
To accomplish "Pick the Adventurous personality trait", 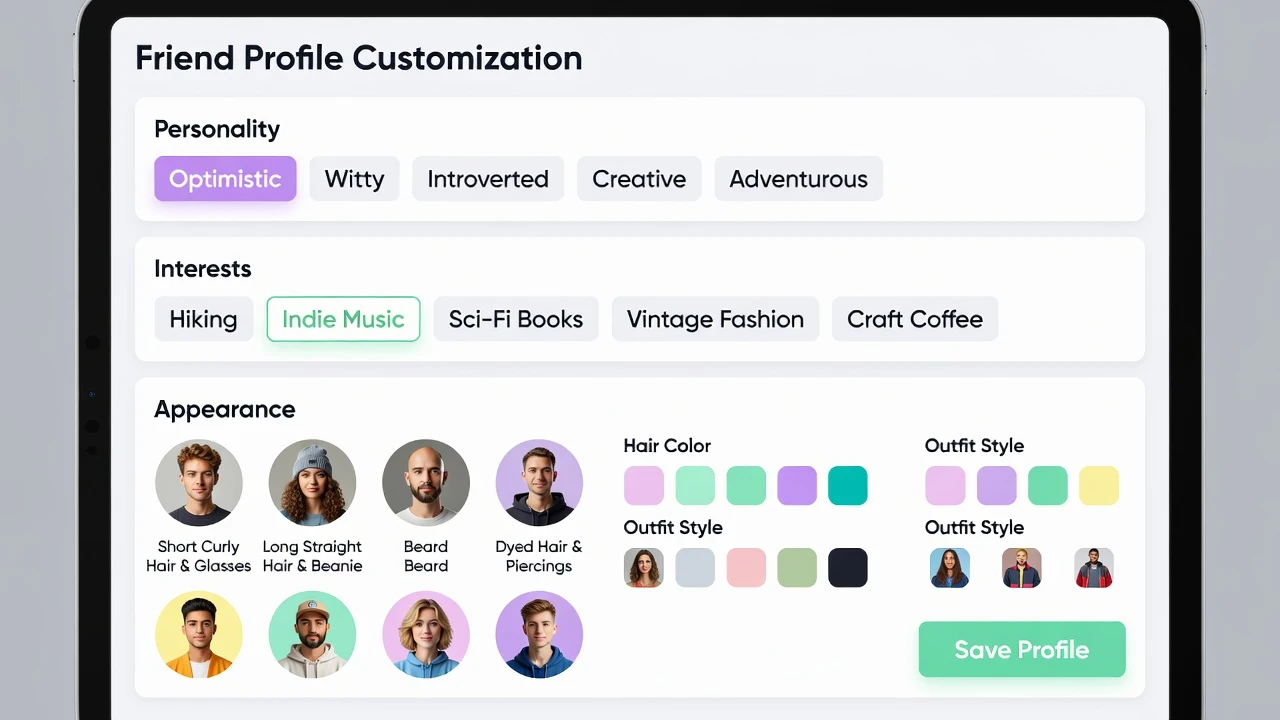I will [798, 179].
